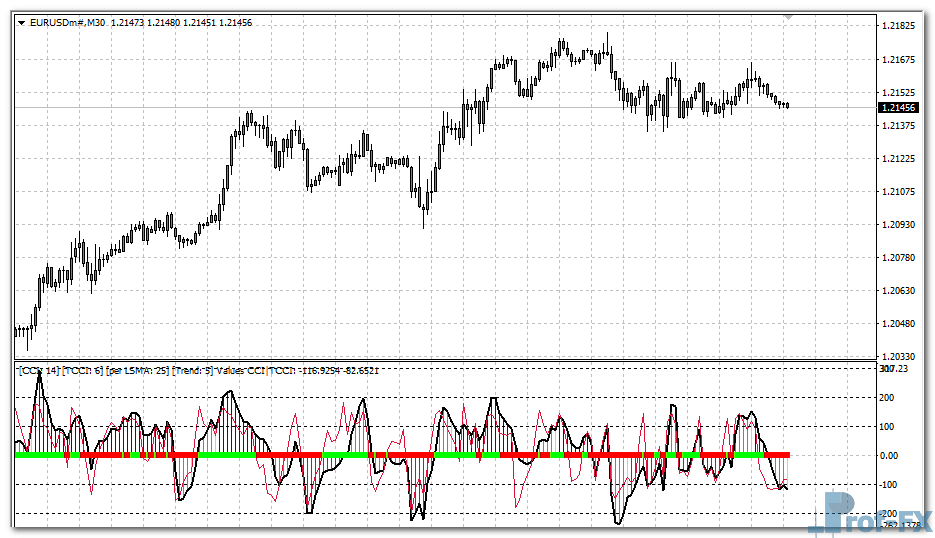
Task: Click the 1.21075 price scale label
Action: pos(899,191)
